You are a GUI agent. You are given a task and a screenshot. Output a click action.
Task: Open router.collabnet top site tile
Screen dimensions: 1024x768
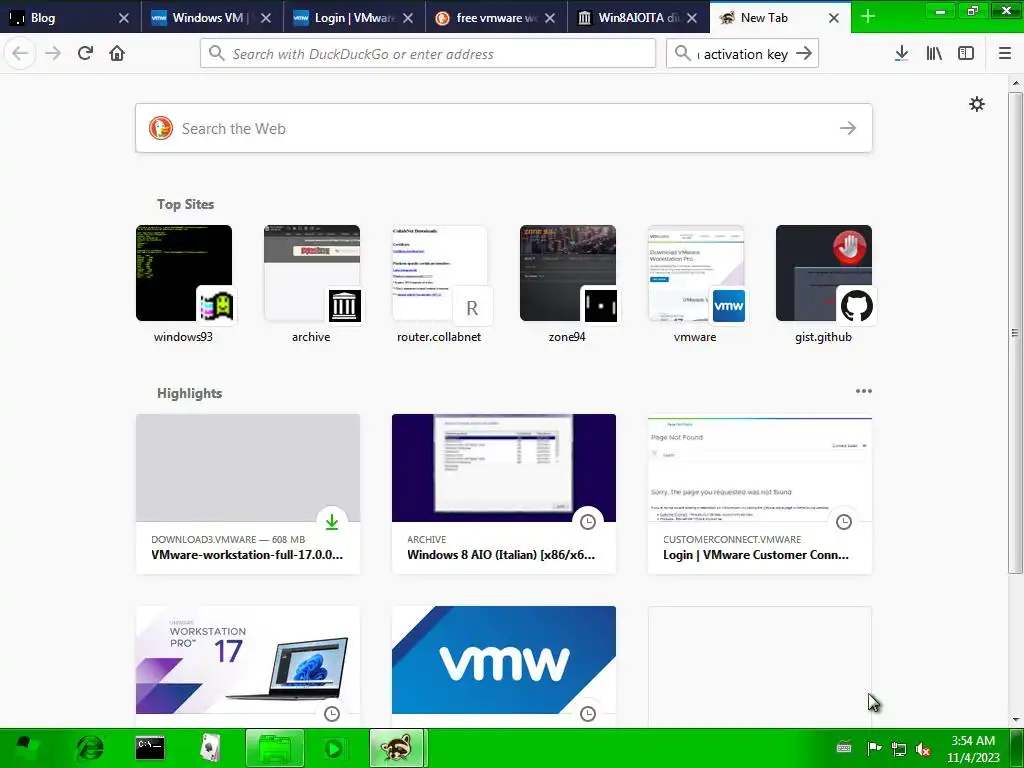(x=440, y=285)
